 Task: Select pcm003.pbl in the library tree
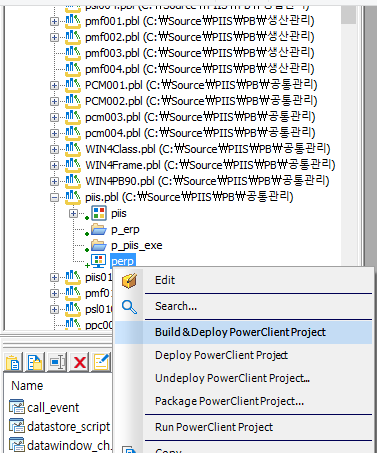pyautogui.click(x=200, y=117)
